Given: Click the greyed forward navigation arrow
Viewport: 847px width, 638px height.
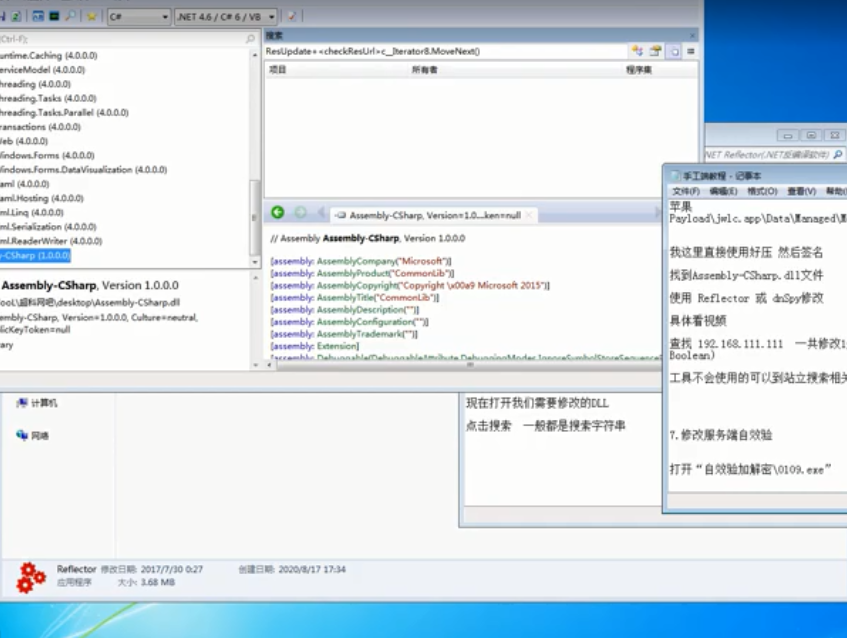Looking at the screenshot, I should tap(300, 212).
